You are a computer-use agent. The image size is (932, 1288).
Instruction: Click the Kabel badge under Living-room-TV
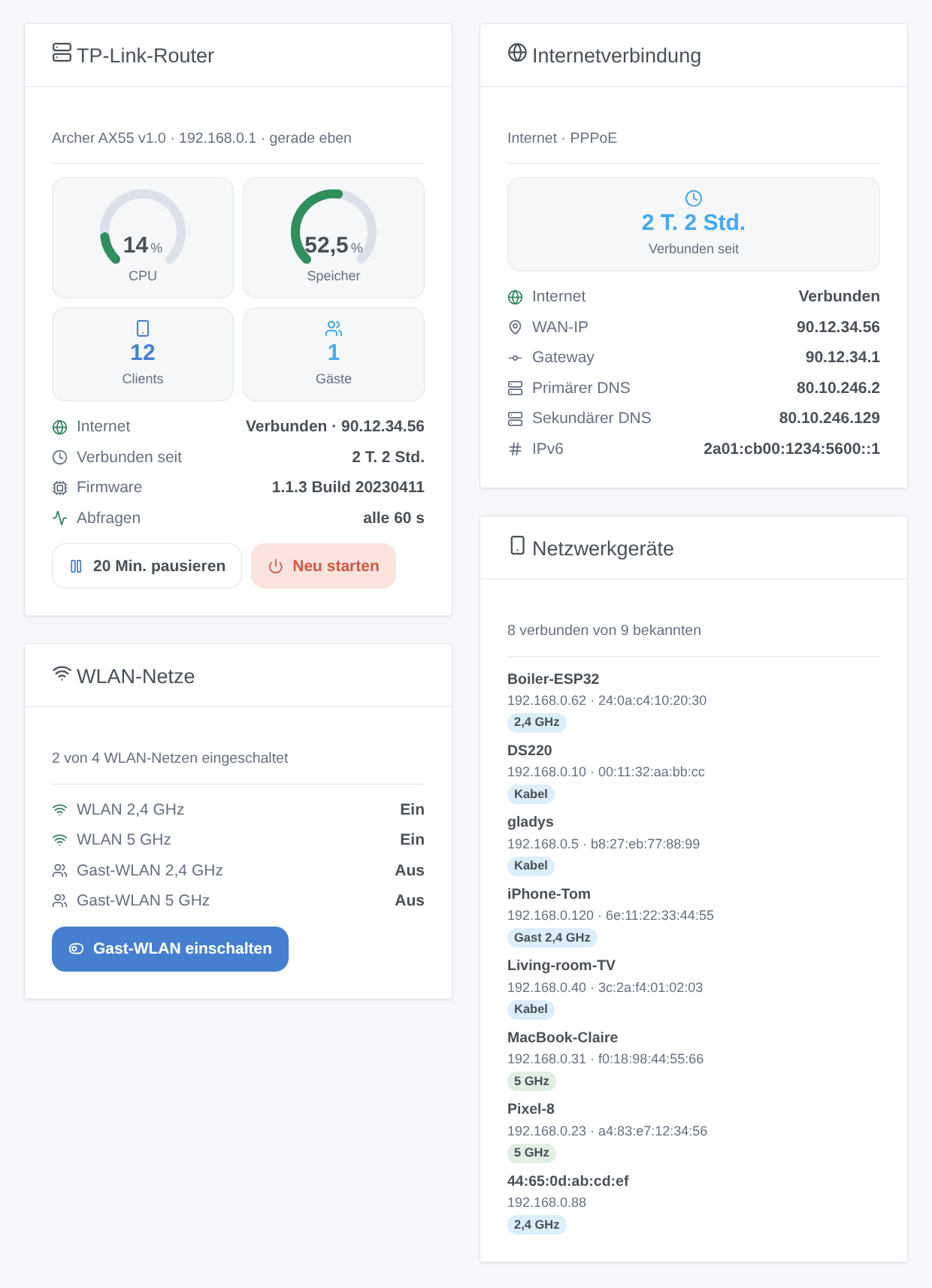point(531,1009)
